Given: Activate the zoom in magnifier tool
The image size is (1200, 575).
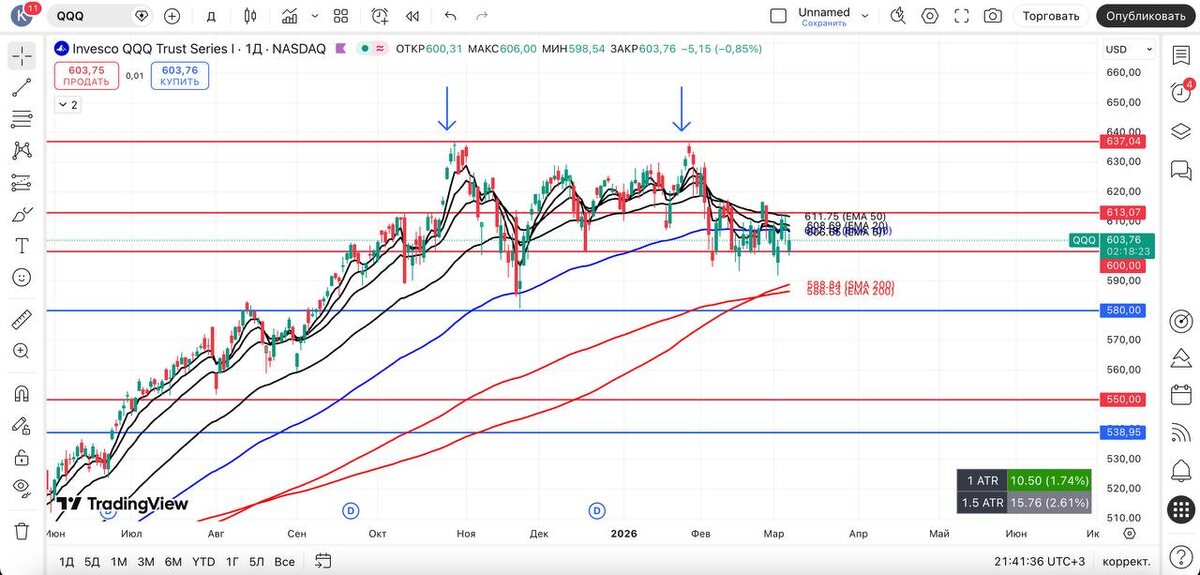Looking at the screenshot, I should tap(21, 351).
